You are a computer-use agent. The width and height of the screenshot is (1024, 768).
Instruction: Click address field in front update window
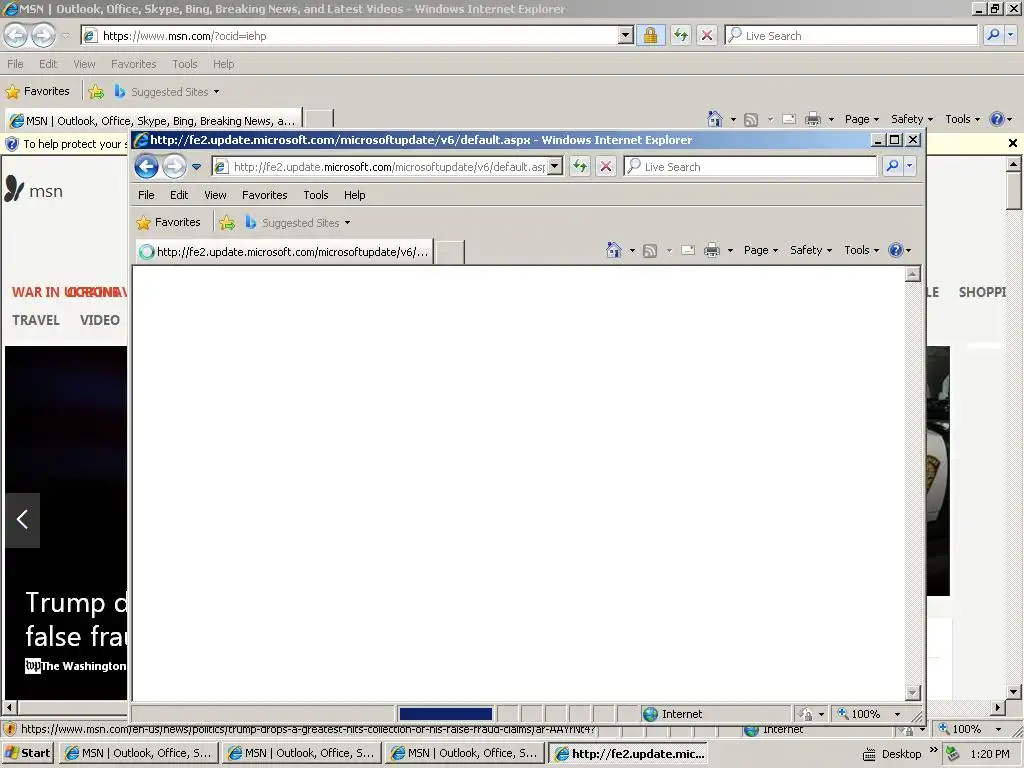pyautogui.click(x=387, y=167)
